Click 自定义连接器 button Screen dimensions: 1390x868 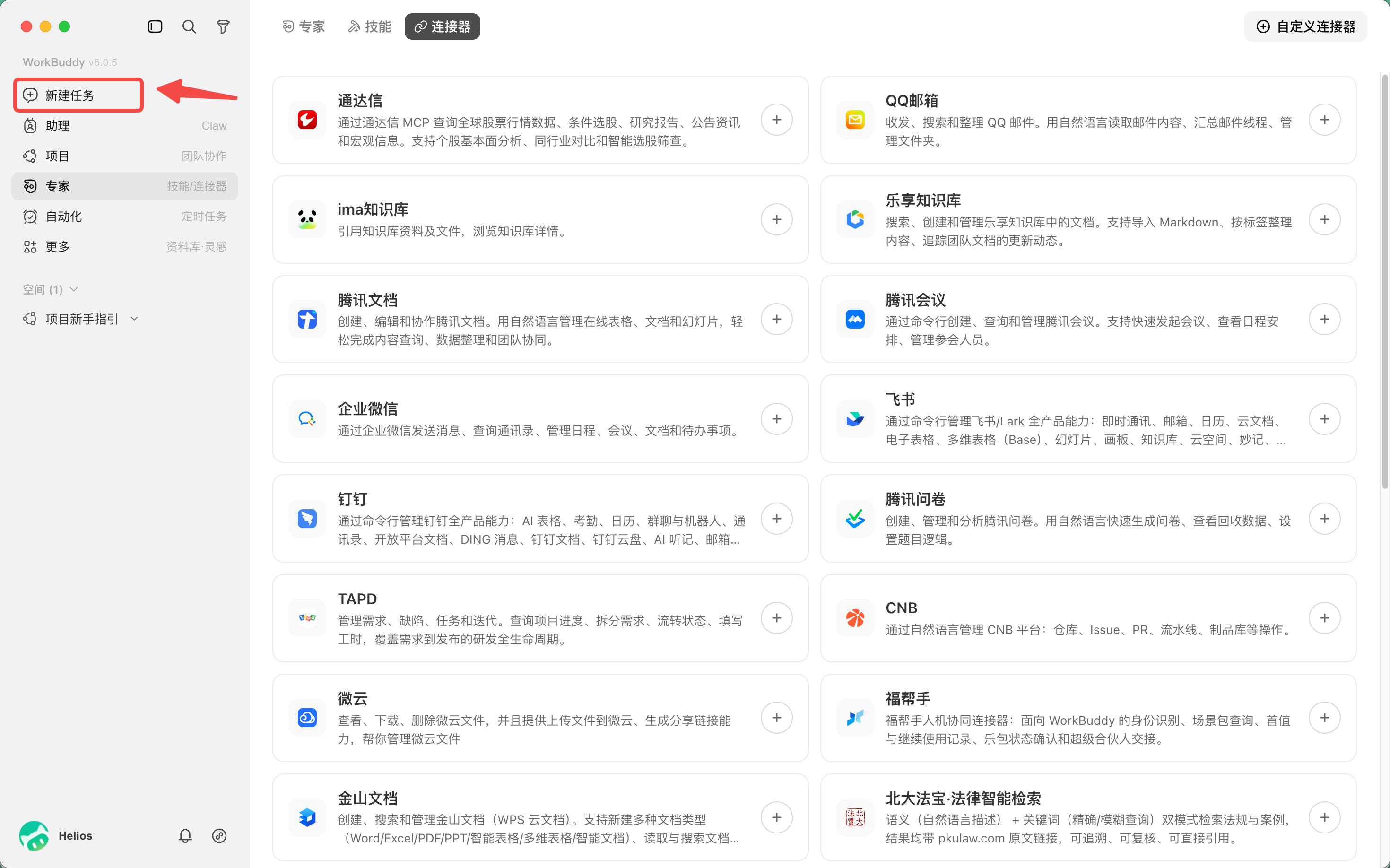pos(1305,26)
